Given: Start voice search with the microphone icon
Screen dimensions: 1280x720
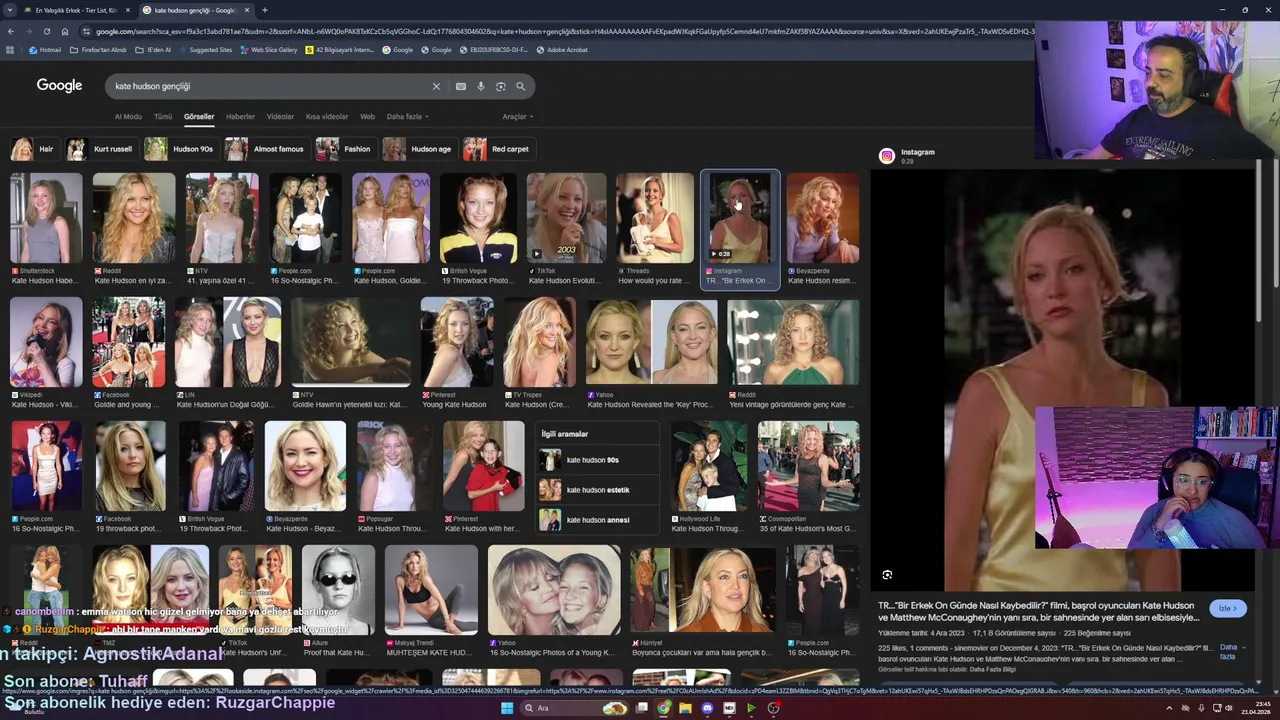Looking at the screenshot, I should pyautogui.click(x=481, y=86).
